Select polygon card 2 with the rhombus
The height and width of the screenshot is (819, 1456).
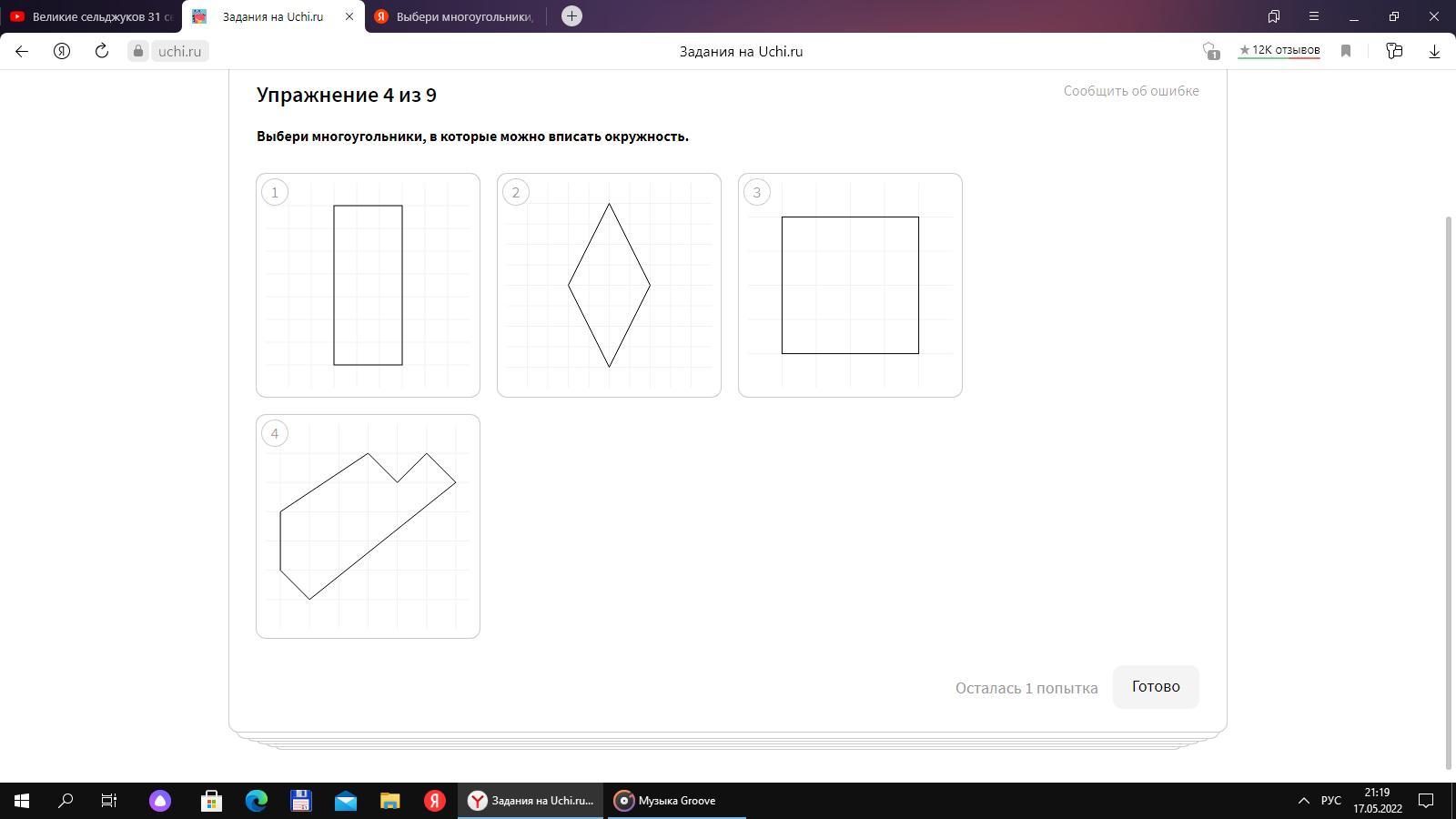tap(609, 285)
